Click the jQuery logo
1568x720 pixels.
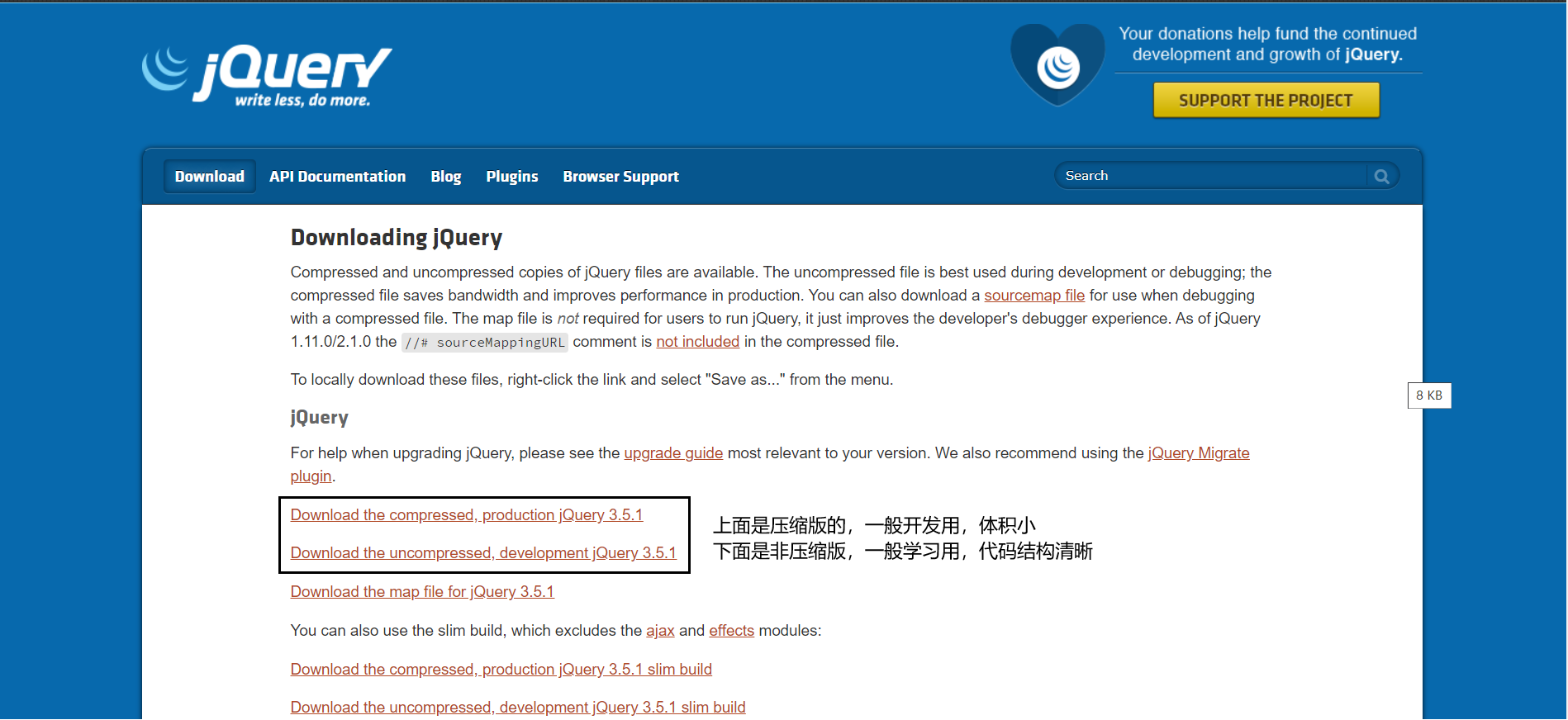pos(267,76)
